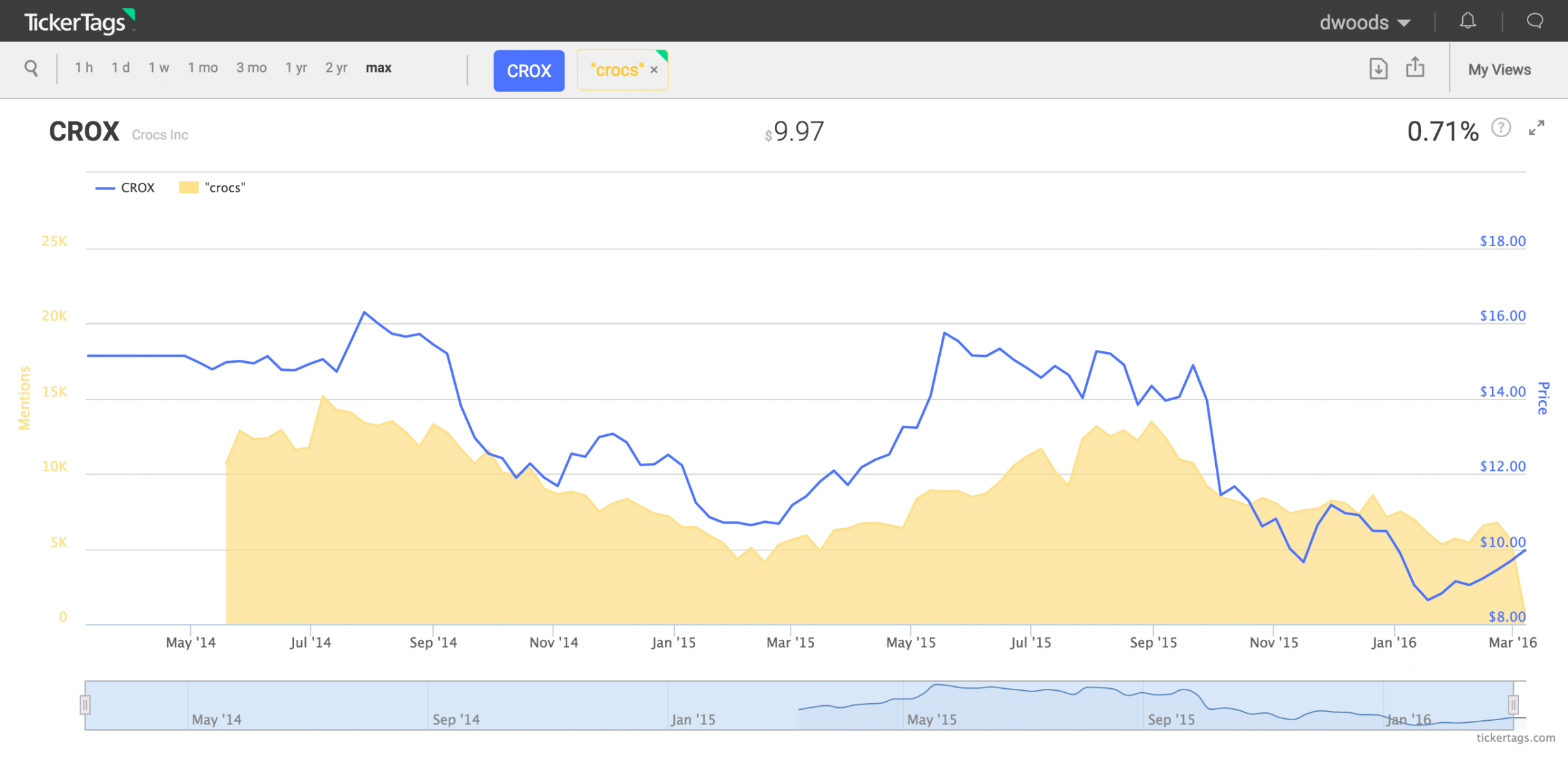Select the max time range
The image size is (1568, 760).
click(378, 67)
